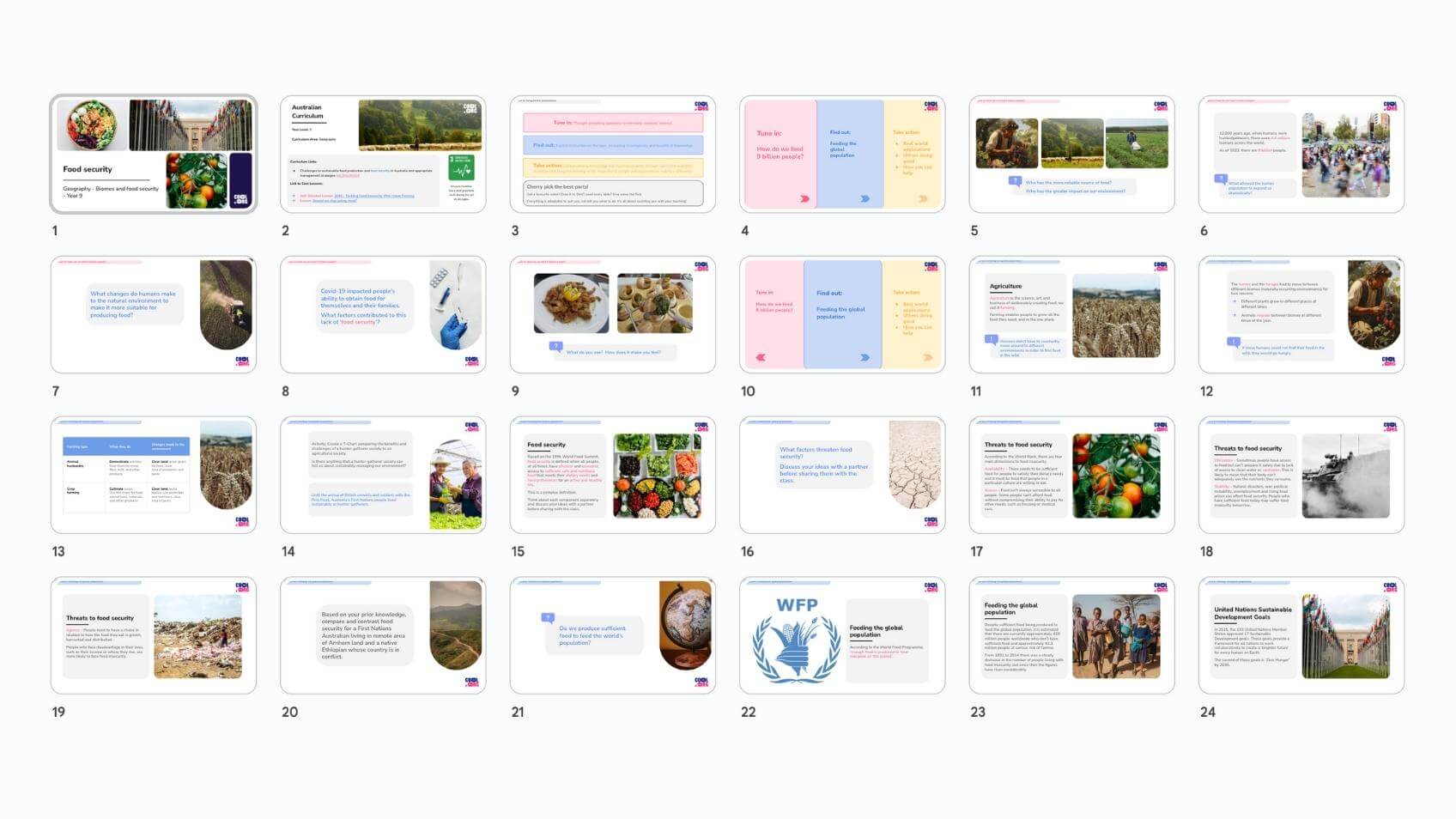Image resolution: width=1456 pixels, height=819 pixels.
Task: Select slide 13 with the farming types table
Action: coord(154,475)
